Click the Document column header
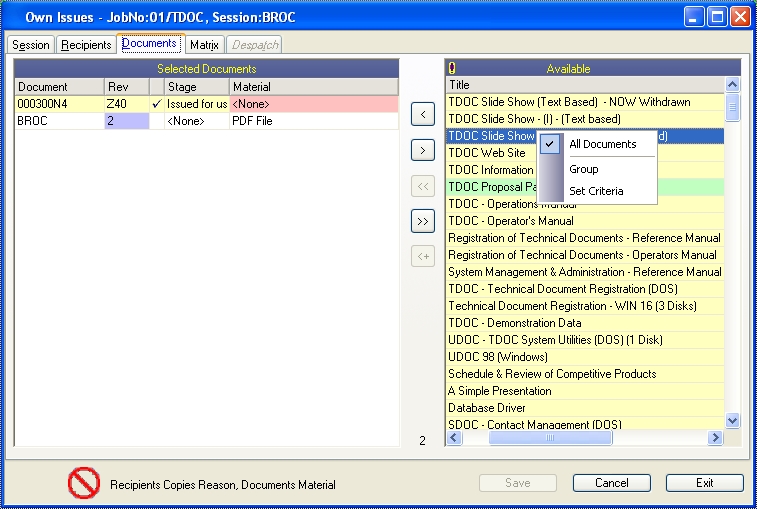Screen dimensions: 757x509 tap(59, 87)
